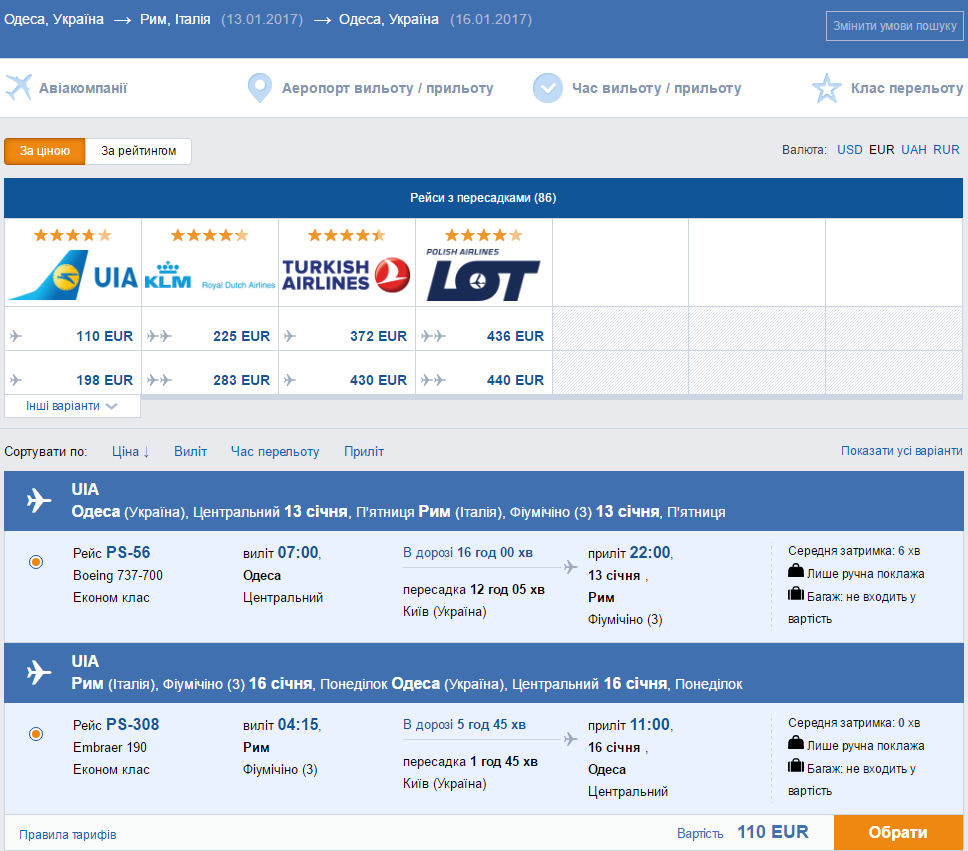Open Правила тарифів link
Screen dimensions: 968x851
pyautogui.click(x=68, y=834)
